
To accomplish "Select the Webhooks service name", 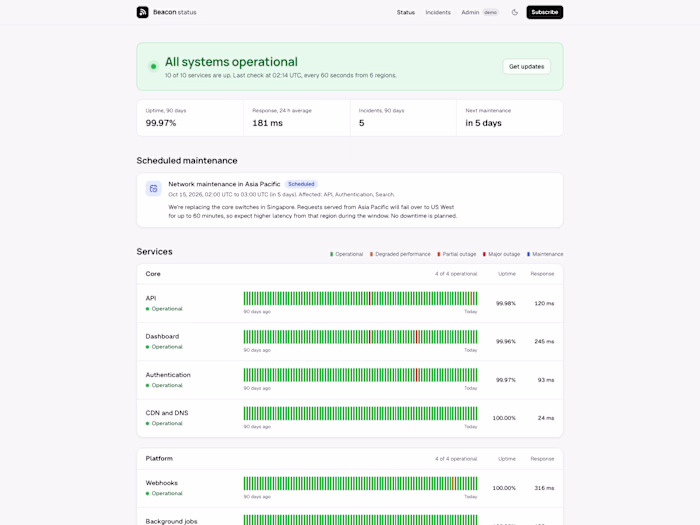I will click(162, 483).
